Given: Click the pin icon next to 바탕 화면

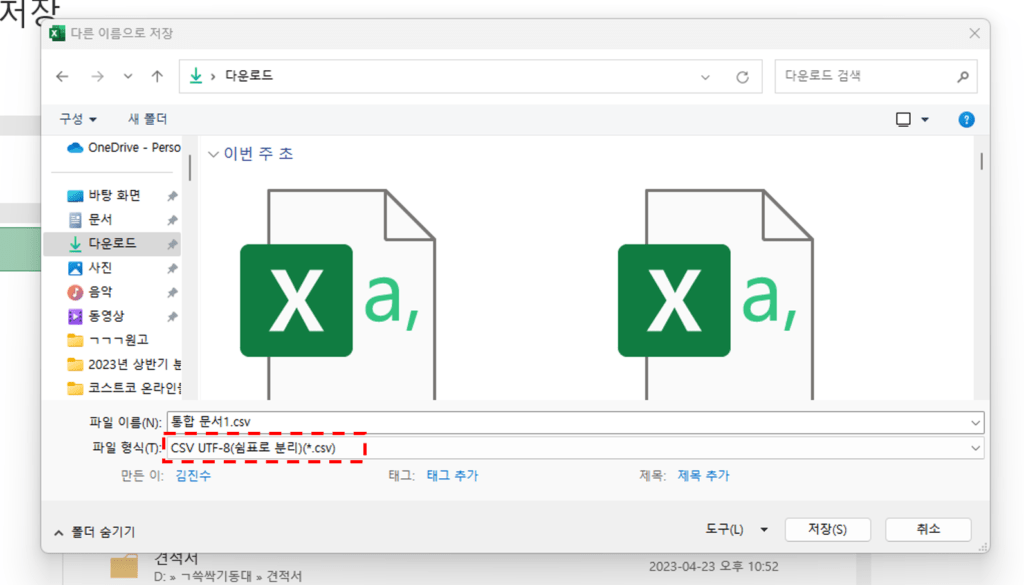Looking at the screenshot, I should [172, 196].
